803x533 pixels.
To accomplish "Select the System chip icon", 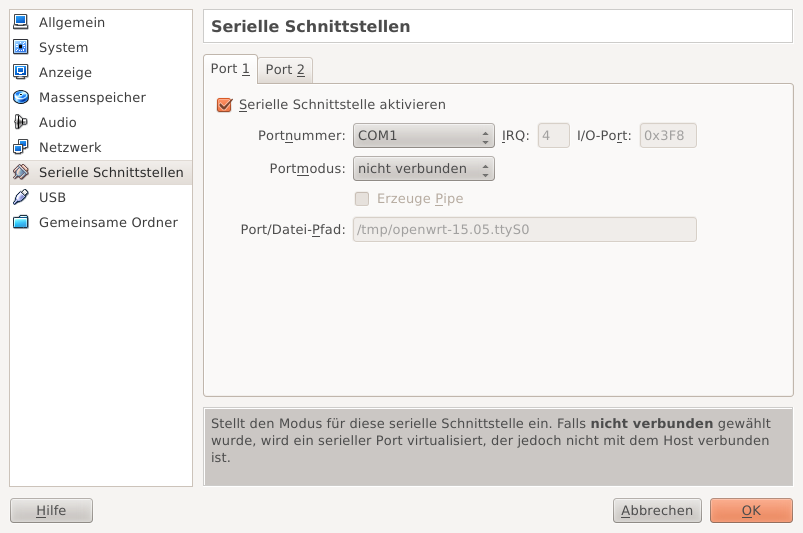I will pyautogui.click(x=20, y=47).
